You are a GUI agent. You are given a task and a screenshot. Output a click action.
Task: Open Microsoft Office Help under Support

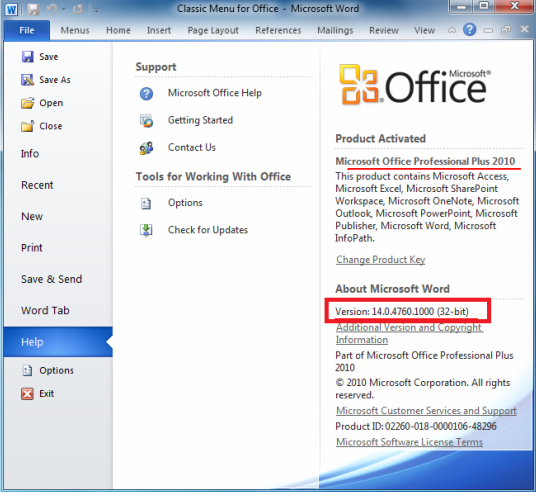[215, 93]
